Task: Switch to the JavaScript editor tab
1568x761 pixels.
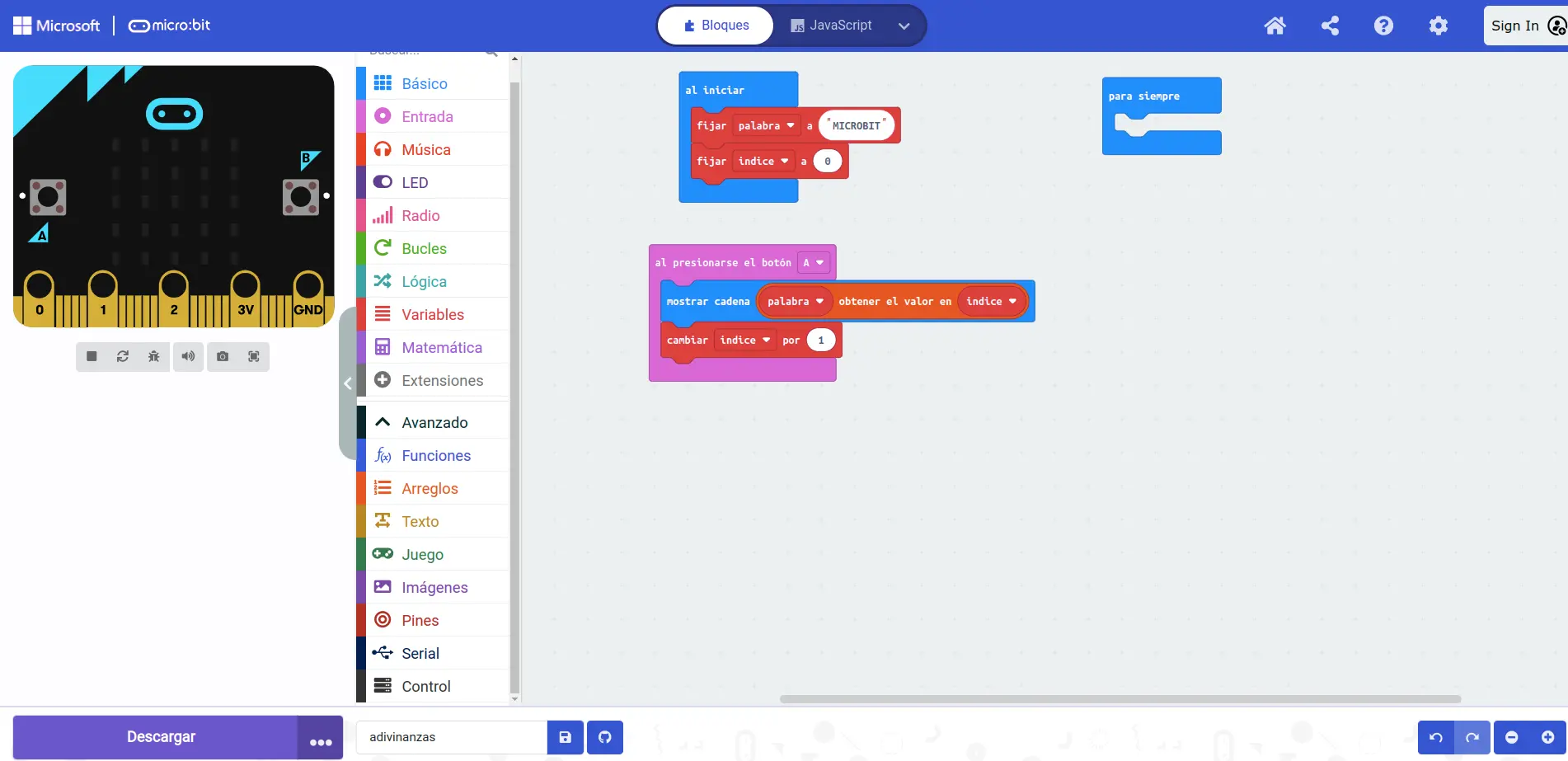Action: 831,26
